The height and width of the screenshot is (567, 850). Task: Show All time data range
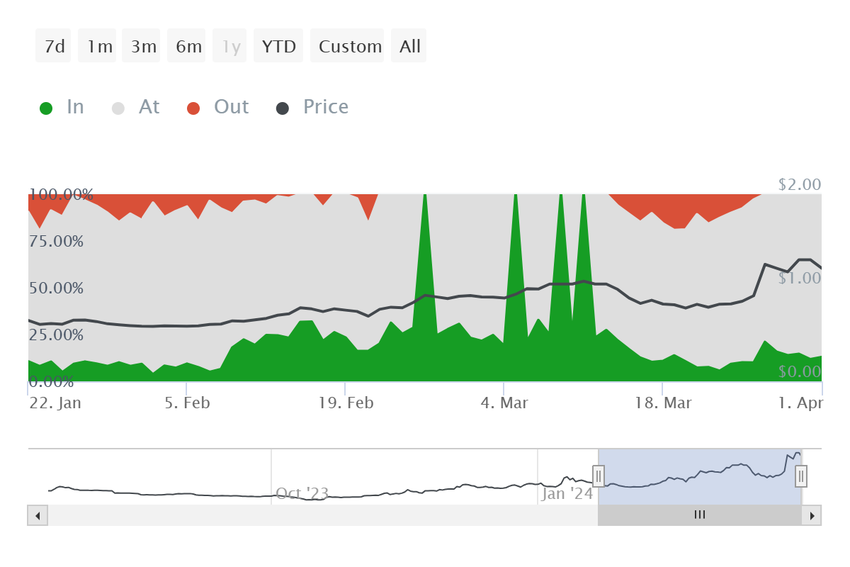(409, 46)
